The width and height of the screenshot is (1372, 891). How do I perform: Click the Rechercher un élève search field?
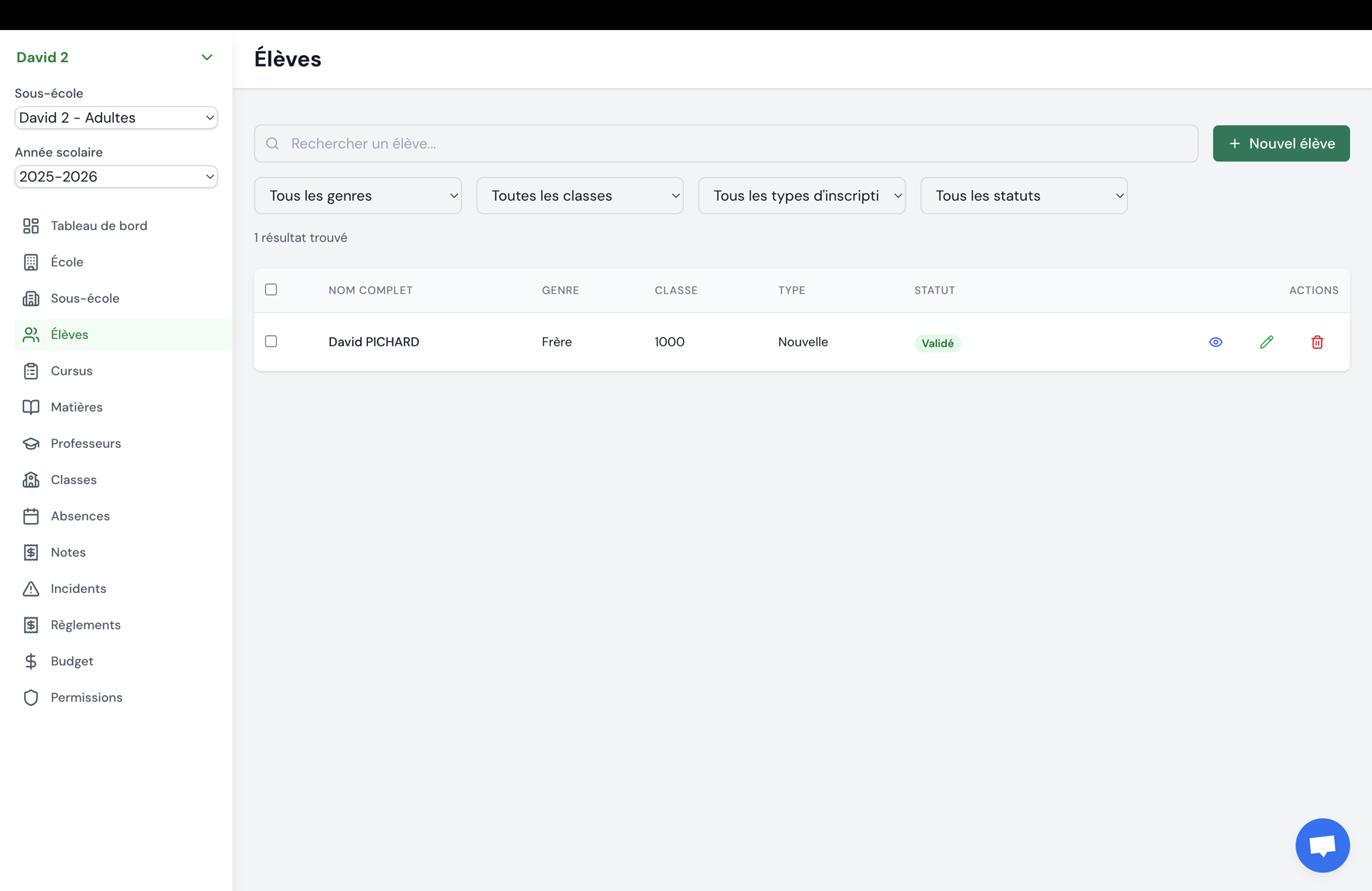tap(726, 144)
